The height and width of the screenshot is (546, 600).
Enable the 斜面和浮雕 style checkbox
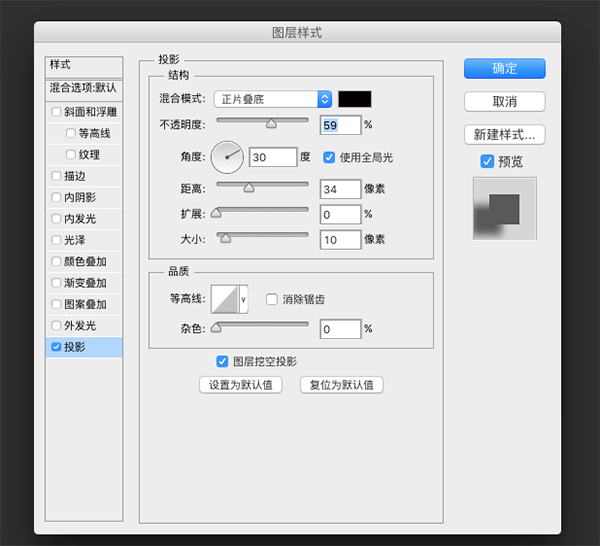tap(56, 112)
